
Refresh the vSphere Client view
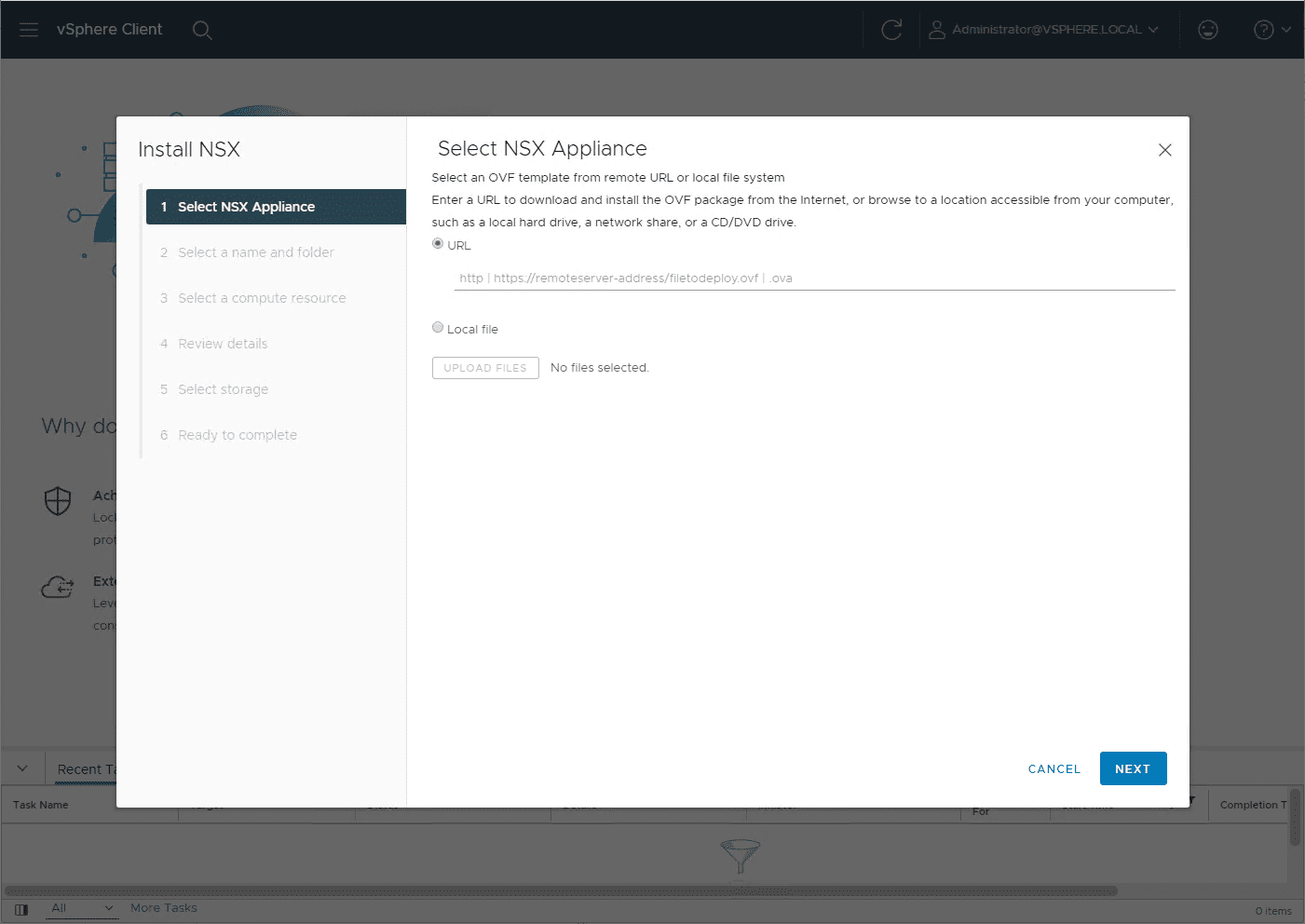pos(890,29)
